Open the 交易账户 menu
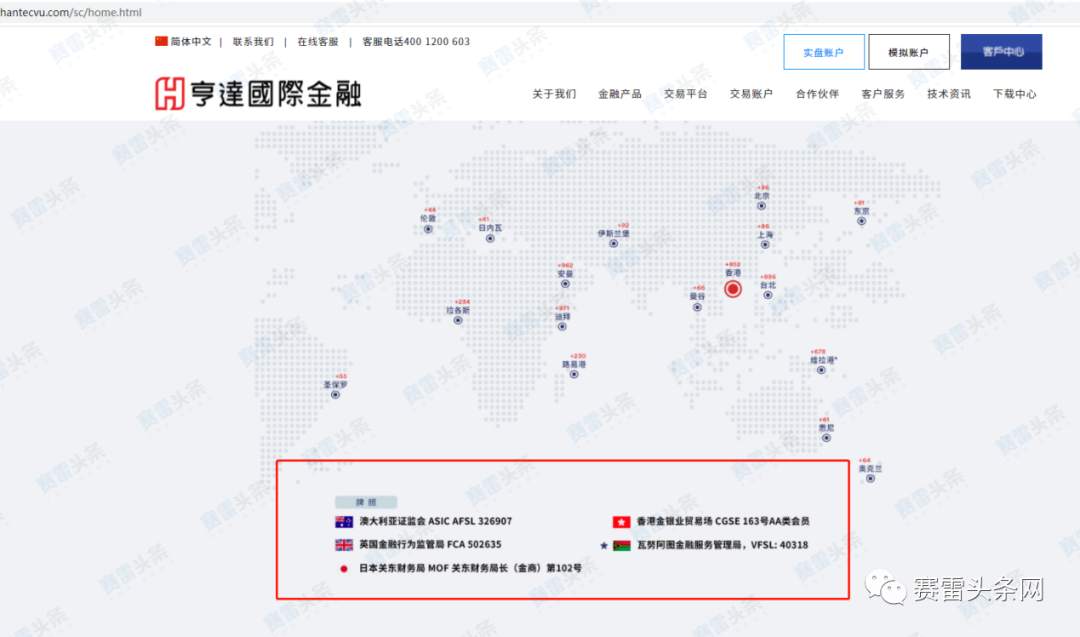The width and height of the screenshot is (1080, 637). point(751,94)
